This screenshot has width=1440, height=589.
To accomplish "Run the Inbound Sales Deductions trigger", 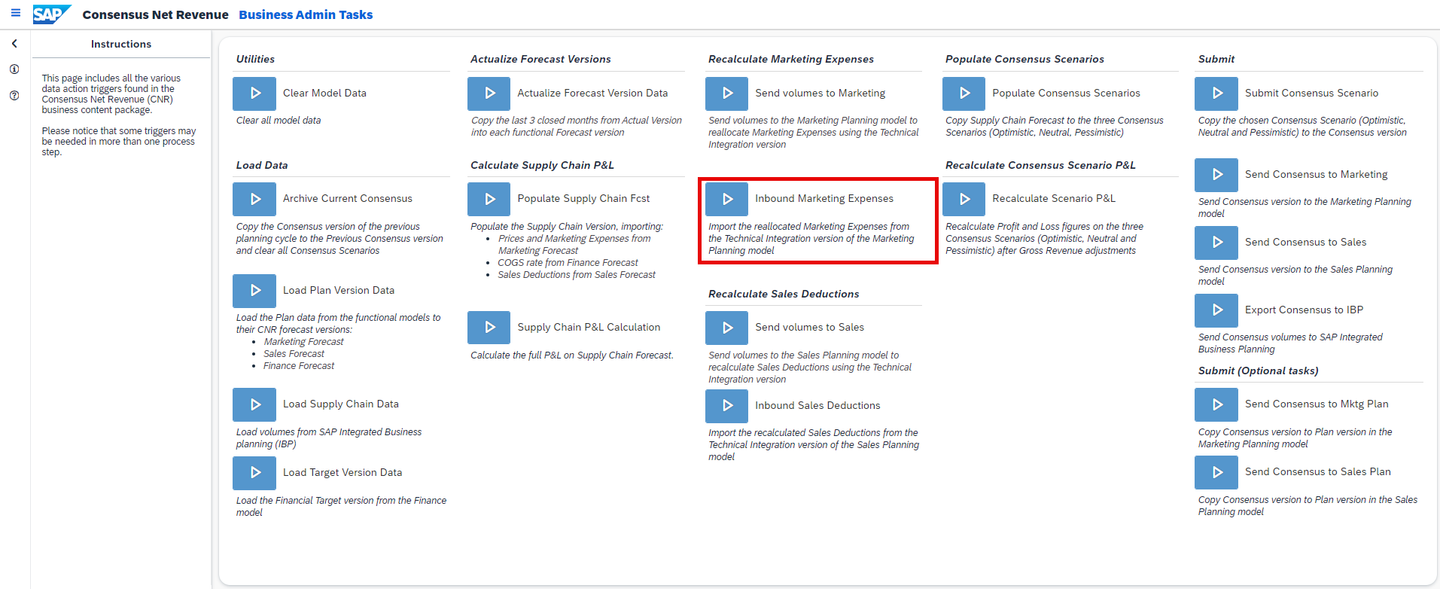I will (x=727, y=405).
